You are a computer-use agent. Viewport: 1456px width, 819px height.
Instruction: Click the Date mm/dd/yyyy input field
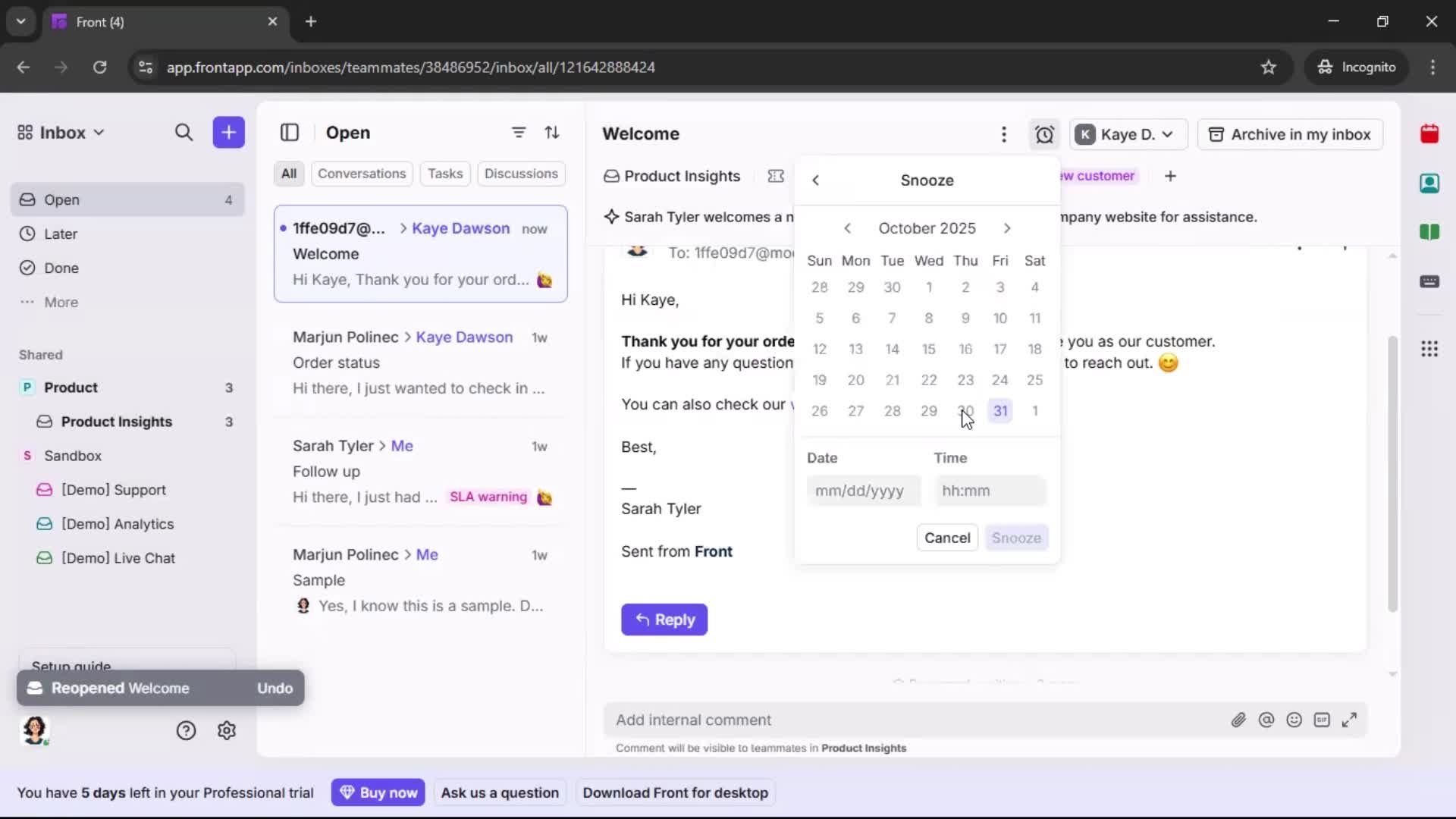(x=862, y=491)
